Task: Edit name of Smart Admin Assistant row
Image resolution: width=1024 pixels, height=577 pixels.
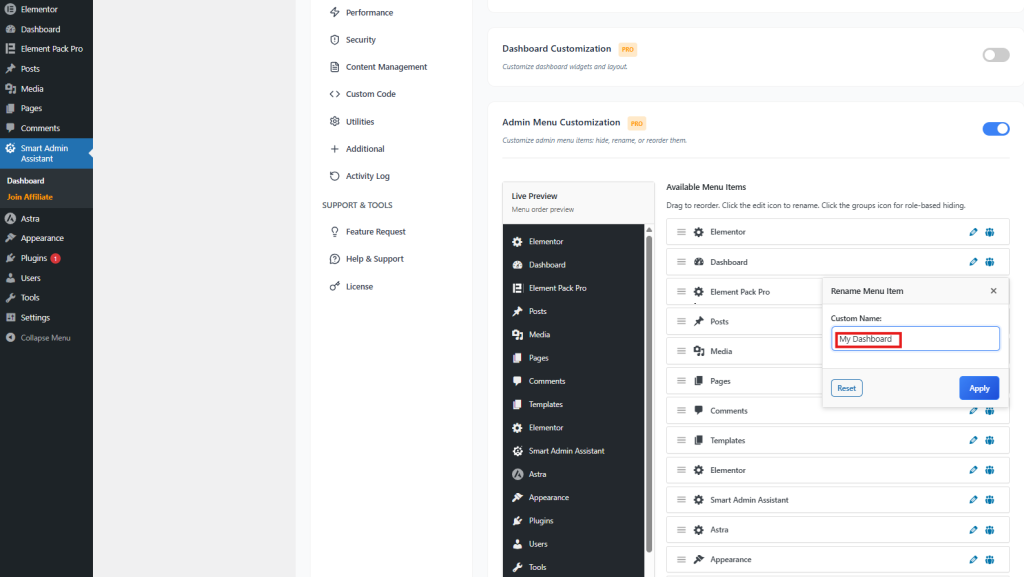Action: click(973, 499)
